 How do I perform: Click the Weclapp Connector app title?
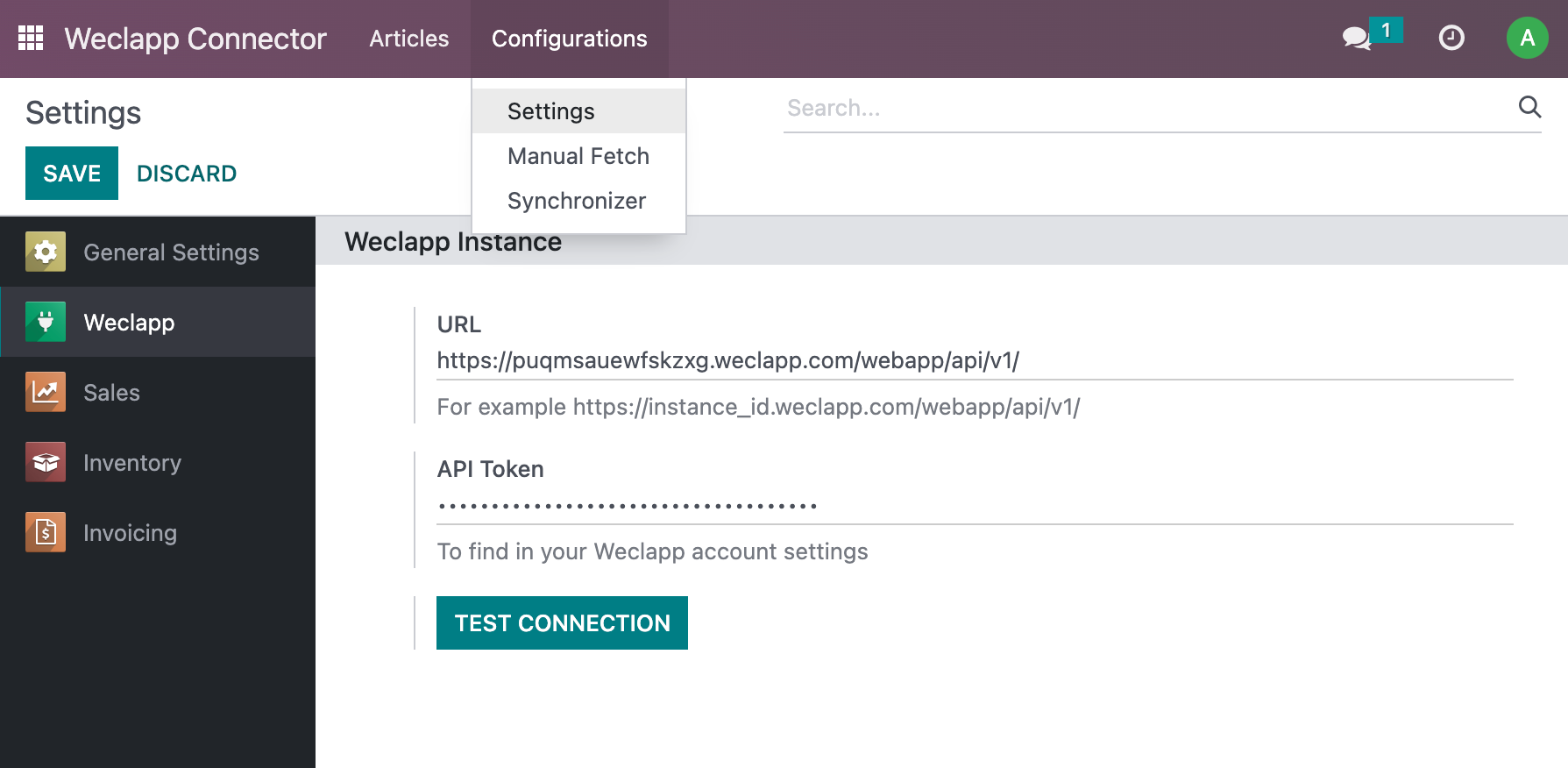pos(195,39)
